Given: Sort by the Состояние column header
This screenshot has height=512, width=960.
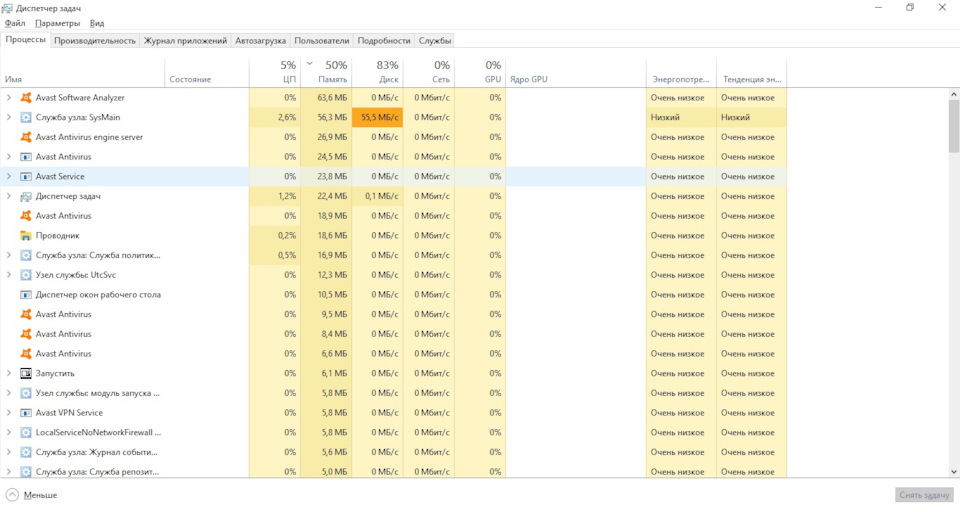Looking at the screenshot, I should [207, 73].
